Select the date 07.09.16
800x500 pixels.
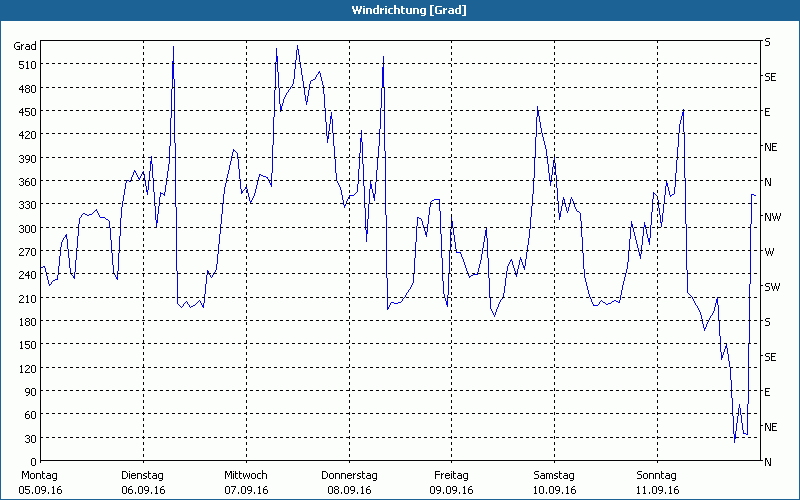[x=246, y=490]
